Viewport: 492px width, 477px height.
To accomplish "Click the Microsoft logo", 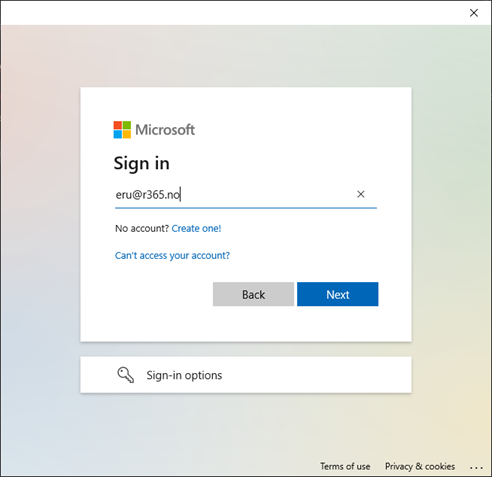I will [x=154, y=130].
